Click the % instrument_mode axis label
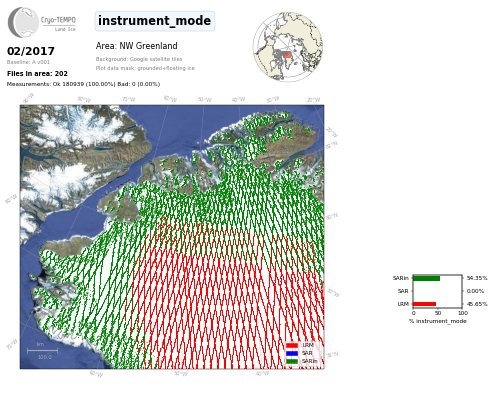The width and height of the screenshot is (492, 410). (x=438, y=321)
